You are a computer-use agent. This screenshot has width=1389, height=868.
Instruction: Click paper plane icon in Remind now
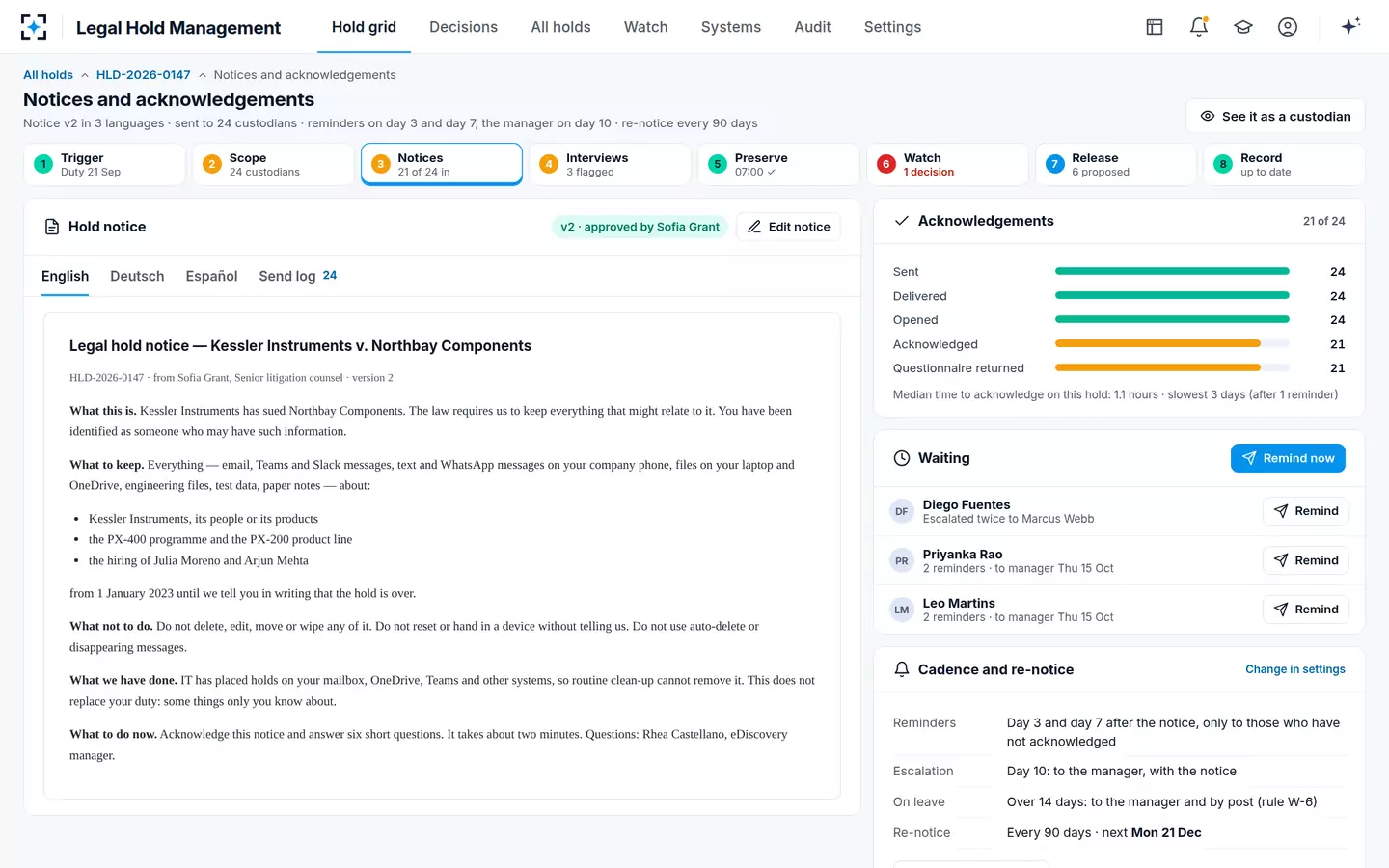pyautogui.click(x=1249, y=458)
